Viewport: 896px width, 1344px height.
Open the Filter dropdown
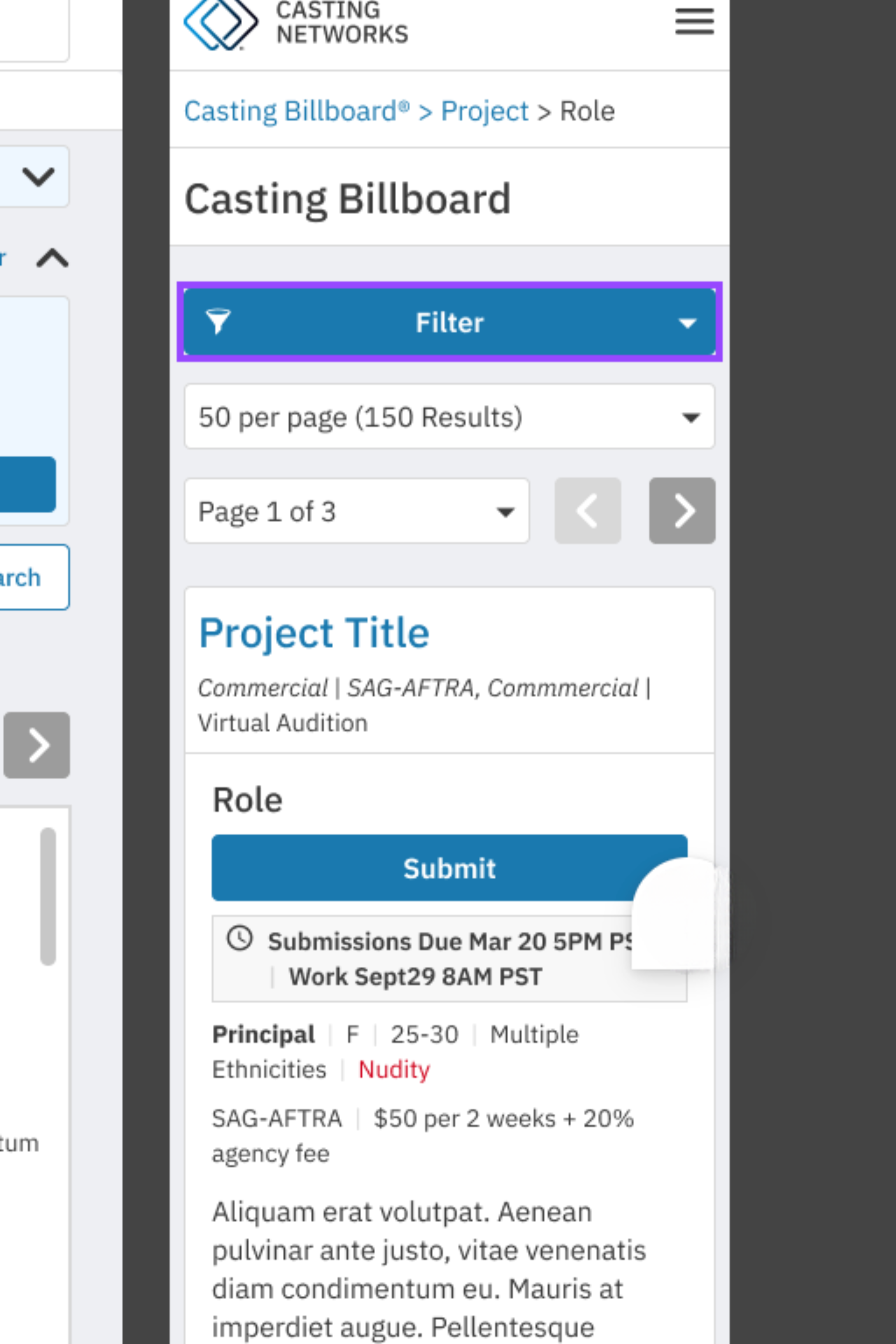(x=450, y=322)
